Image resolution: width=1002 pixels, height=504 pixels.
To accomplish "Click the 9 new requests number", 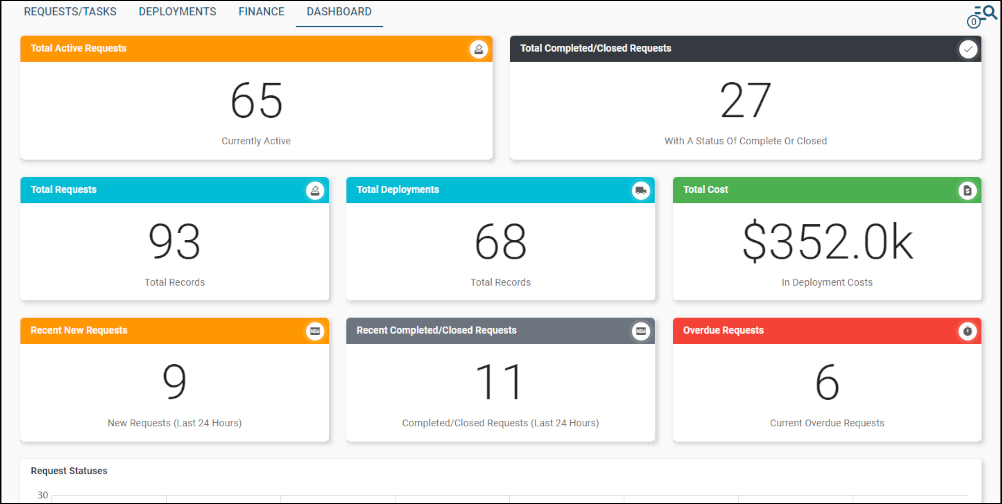I will pyautogui.click(x=174, y=383).
